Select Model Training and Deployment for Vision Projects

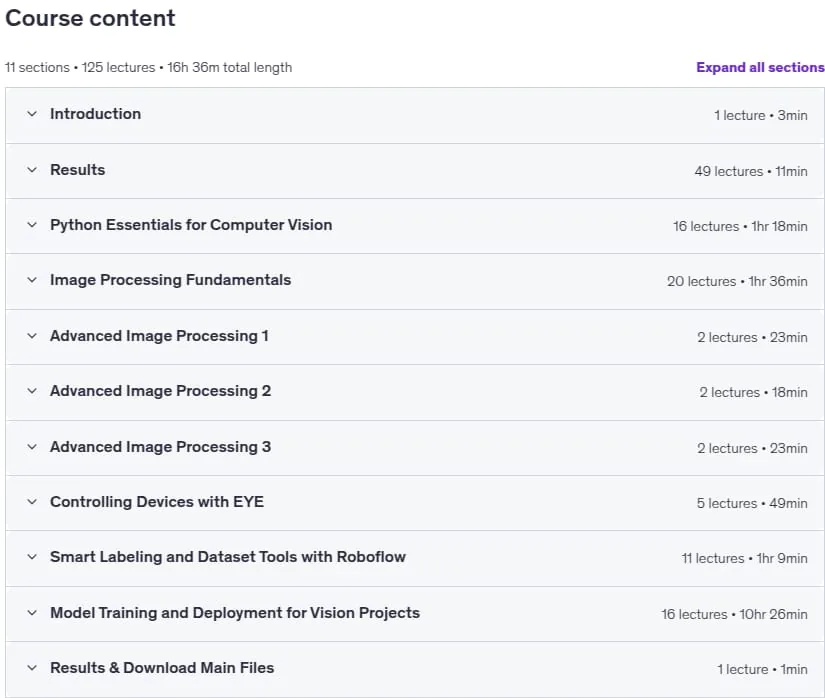click(235, 613)
